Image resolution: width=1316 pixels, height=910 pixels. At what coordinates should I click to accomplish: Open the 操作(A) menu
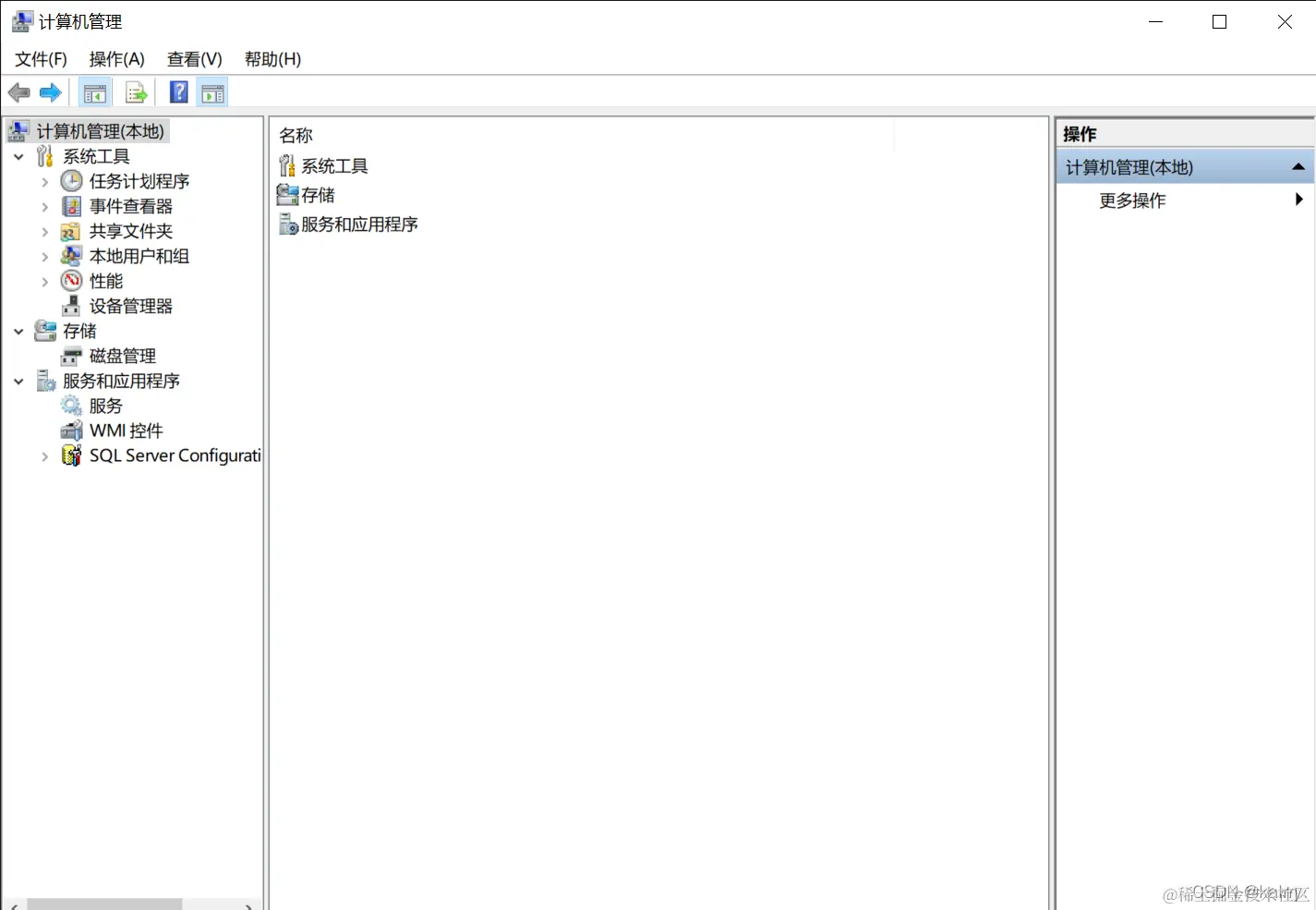click(117, 59)
